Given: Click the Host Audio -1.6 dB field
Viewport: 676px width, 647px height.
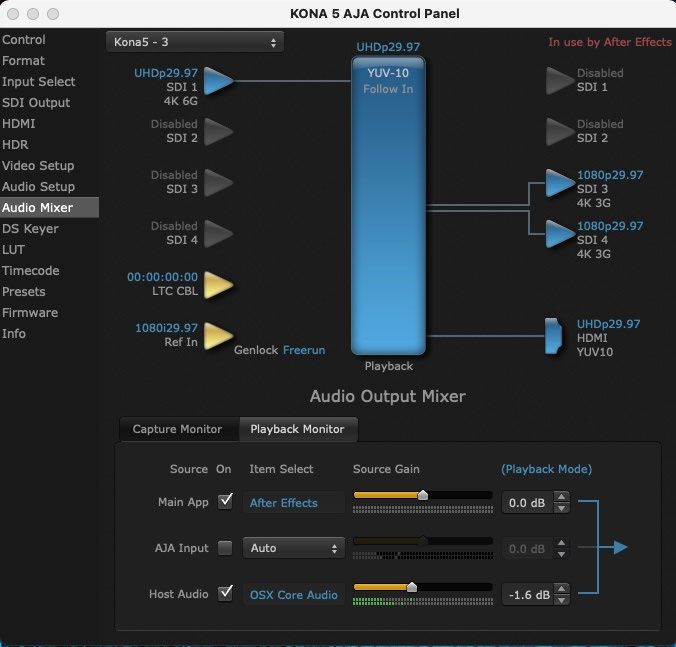Looking at the screenshot, I should (x=527, y=595).
